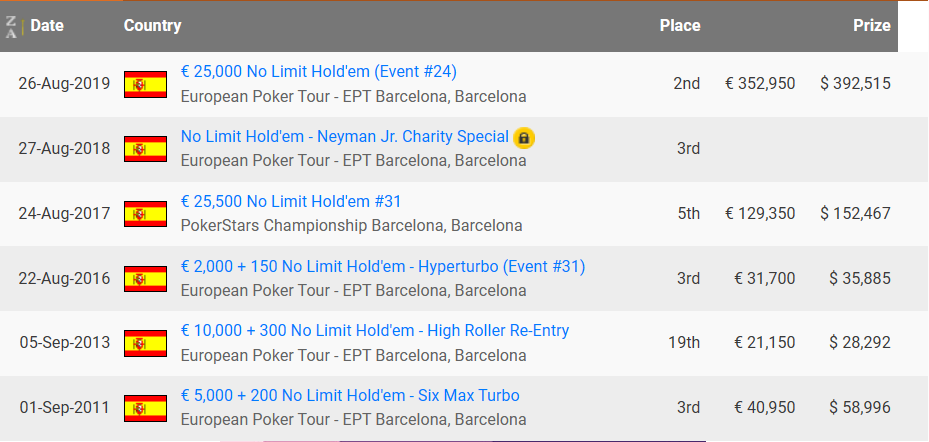Sort results by the Place column header
The image size is (929, 442).
pos(680,25)
